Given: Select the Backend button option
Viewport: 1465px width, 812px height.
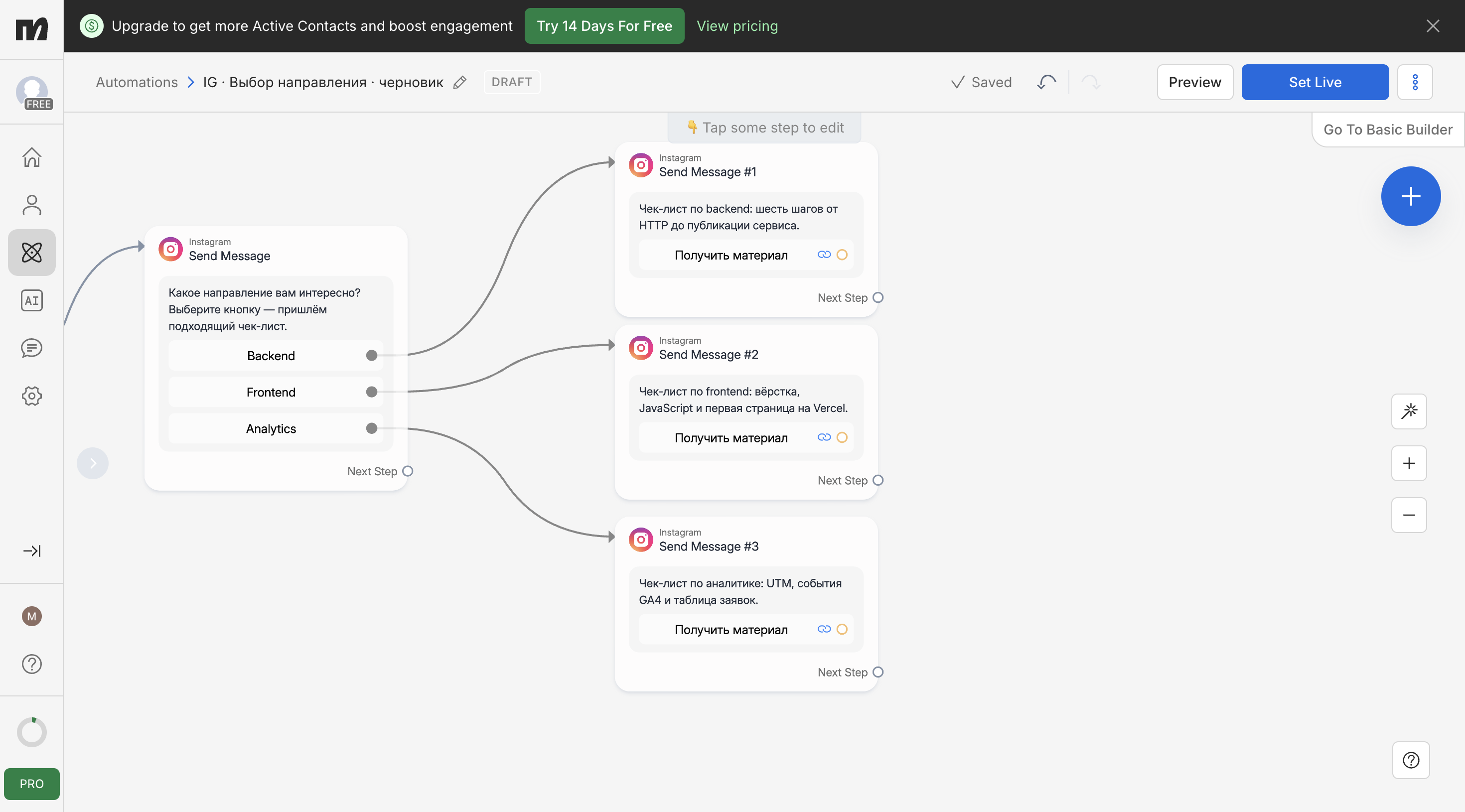Looking at the screenshot, I should [276, 356].
